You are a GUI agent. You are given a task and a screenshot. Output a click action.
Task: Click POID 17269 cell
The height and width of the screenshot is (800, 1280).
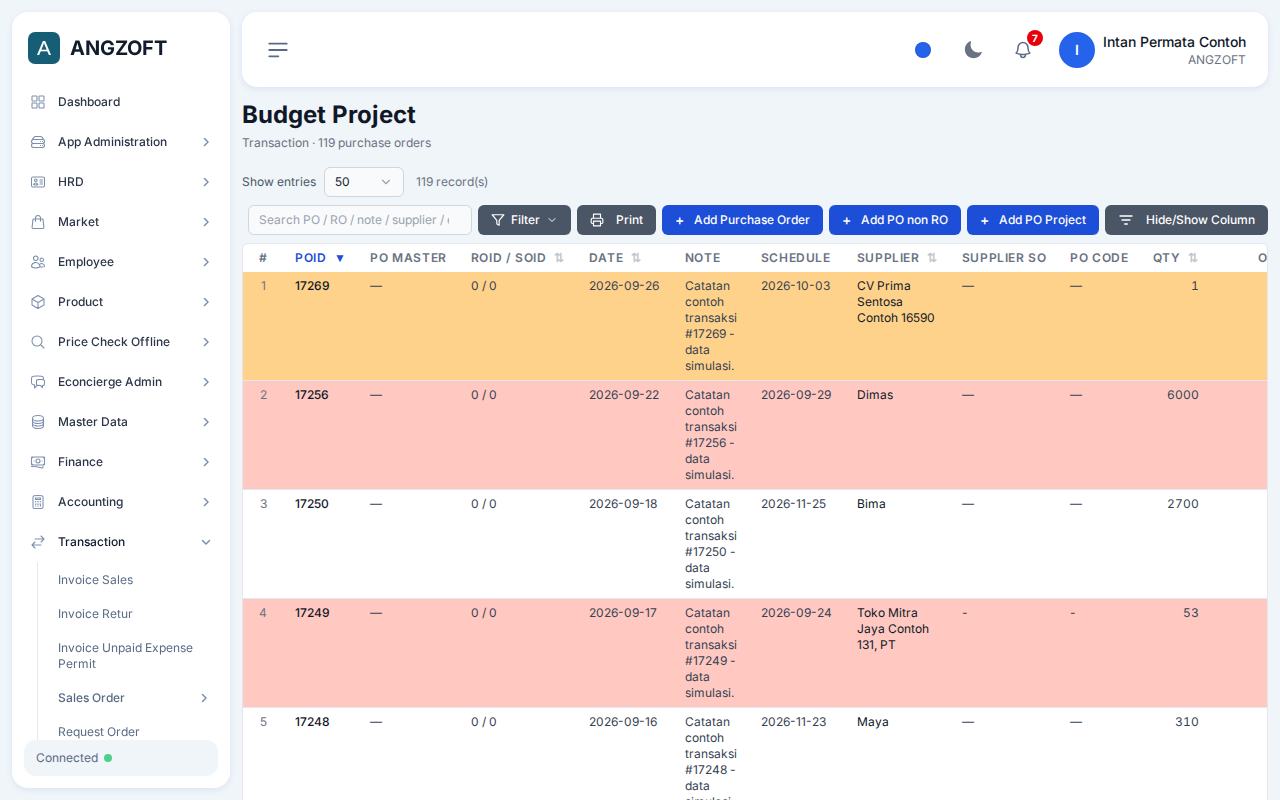tap(312, 286)
